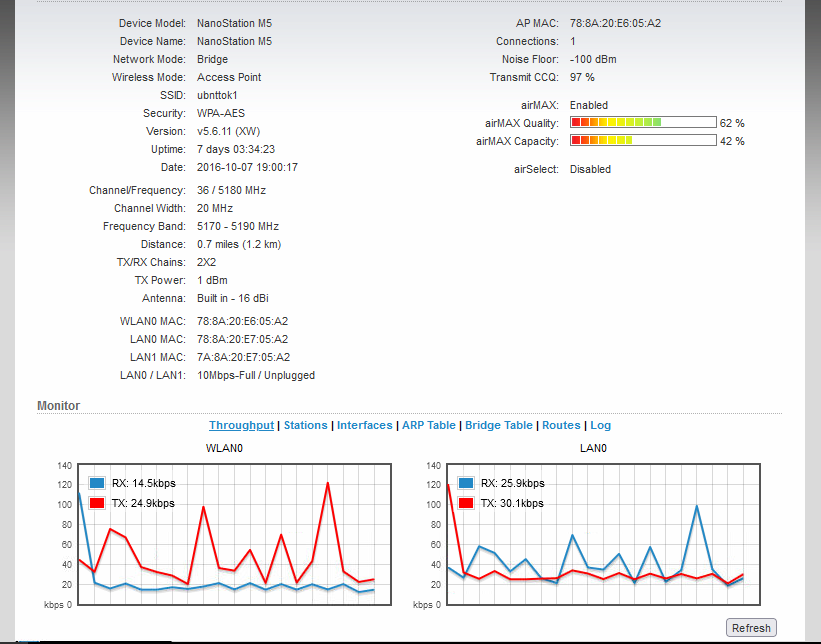
Task: Click the Transmit CCQ value 97 %
Action: [582, 77]
